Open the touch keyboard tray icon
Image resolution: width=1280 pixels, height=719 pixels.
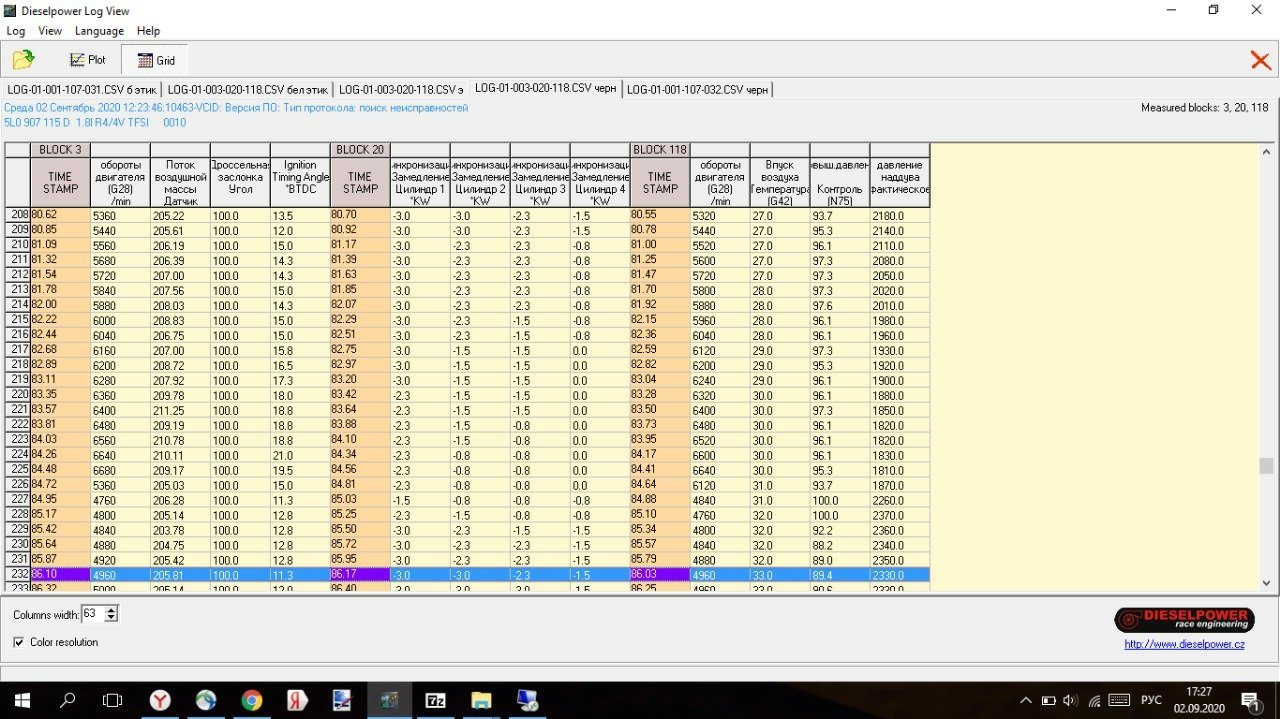point(1120,700)
